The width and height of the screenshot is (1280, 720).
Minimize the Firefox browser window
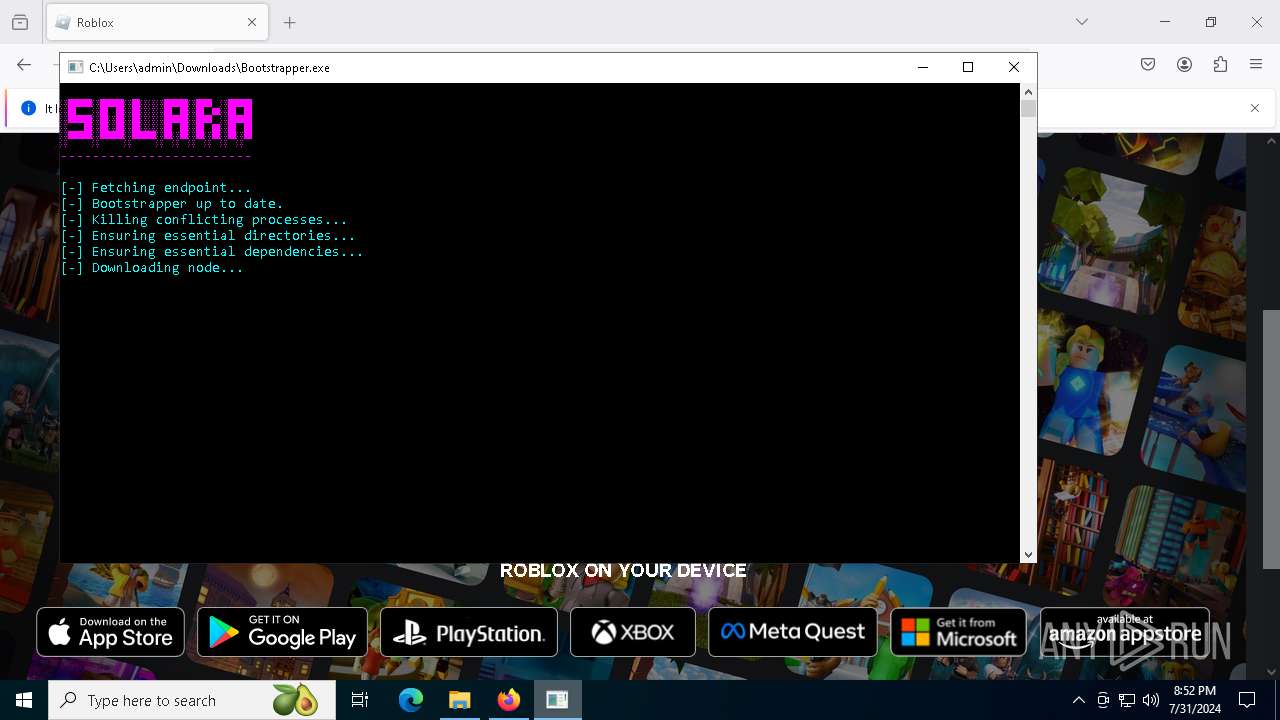point(1165,22)
